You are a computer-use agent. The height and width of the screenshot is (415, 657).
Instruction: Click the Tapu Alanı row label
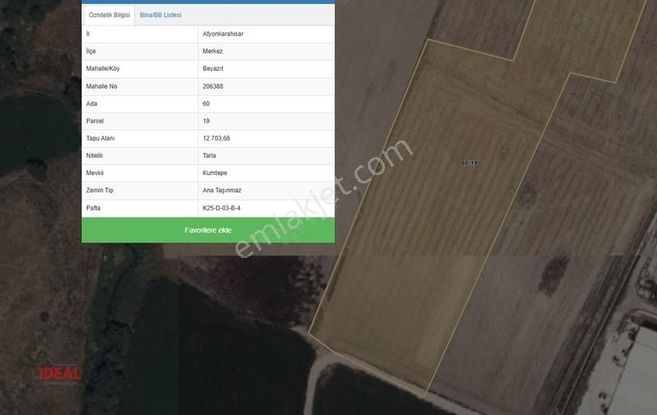[100, 138]
